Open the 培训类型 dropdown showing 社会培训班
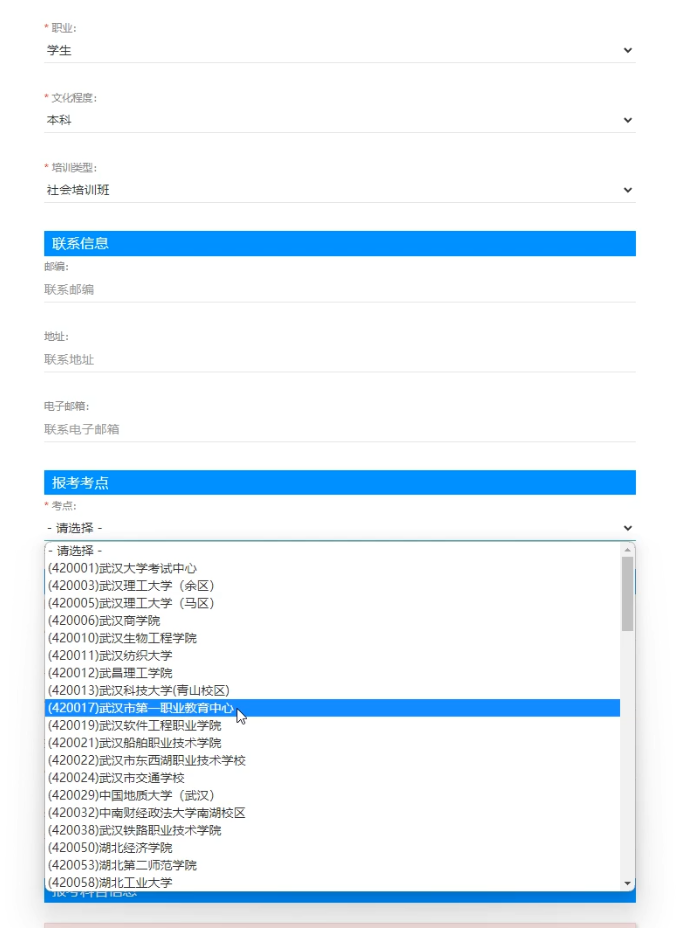Viewport: 694px width, 928px height. click(x=339, y=190)
